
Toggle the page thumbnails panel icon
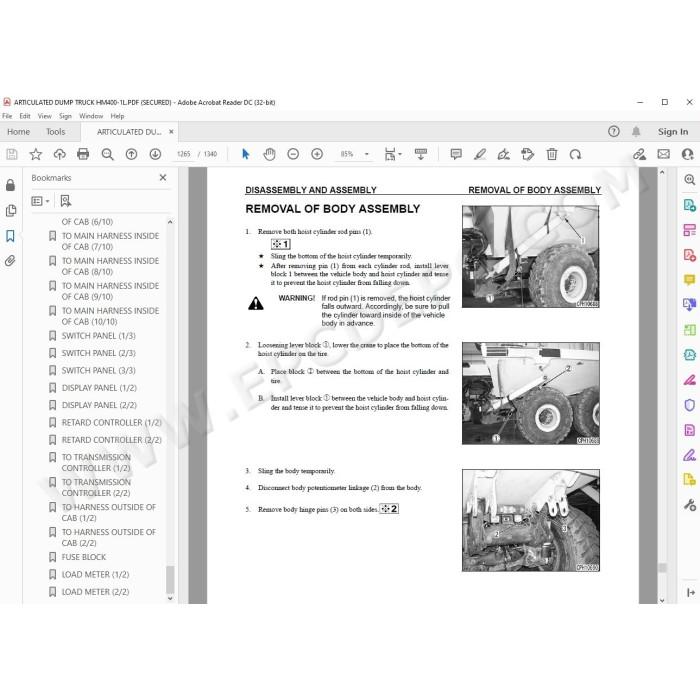click(x=10, y=210)
